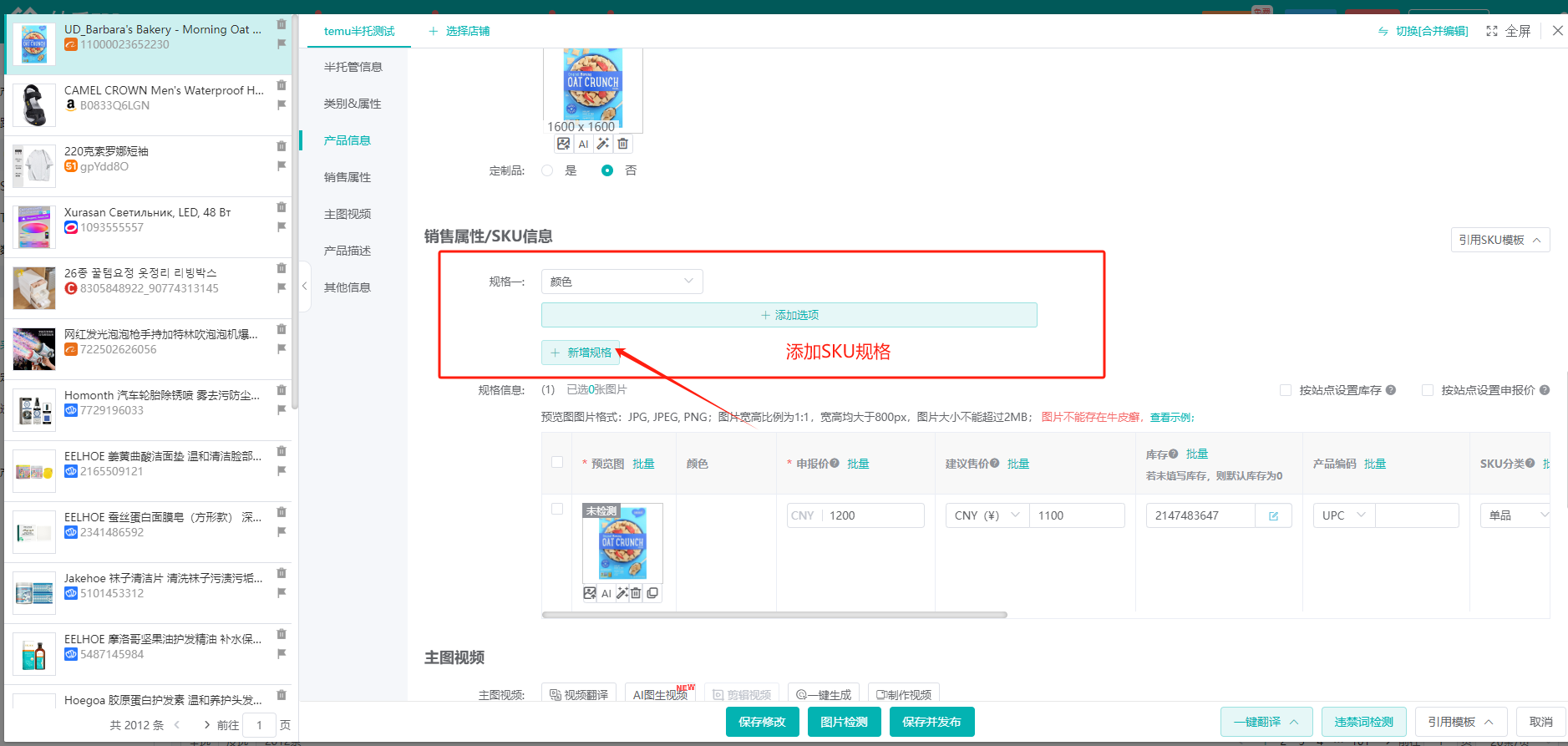Enable 按站点设置库存 checkbox
Image resolution: width=1568 pixels, height=746 pixels.
pyautogui.click(x=1286, y=390)
